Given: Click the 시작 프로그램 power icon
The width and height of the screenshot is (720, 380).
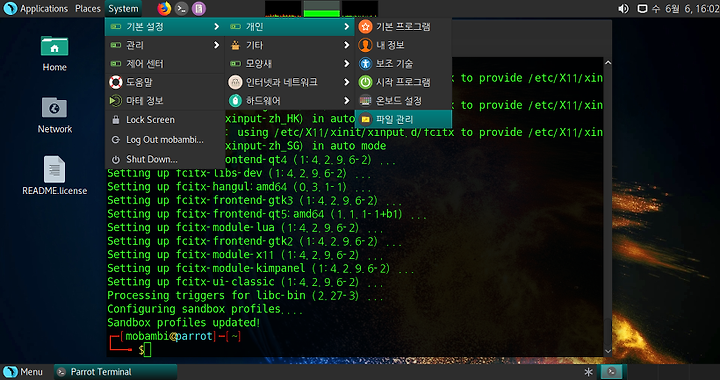Looking at the screenshot, I should coord(366,82).
